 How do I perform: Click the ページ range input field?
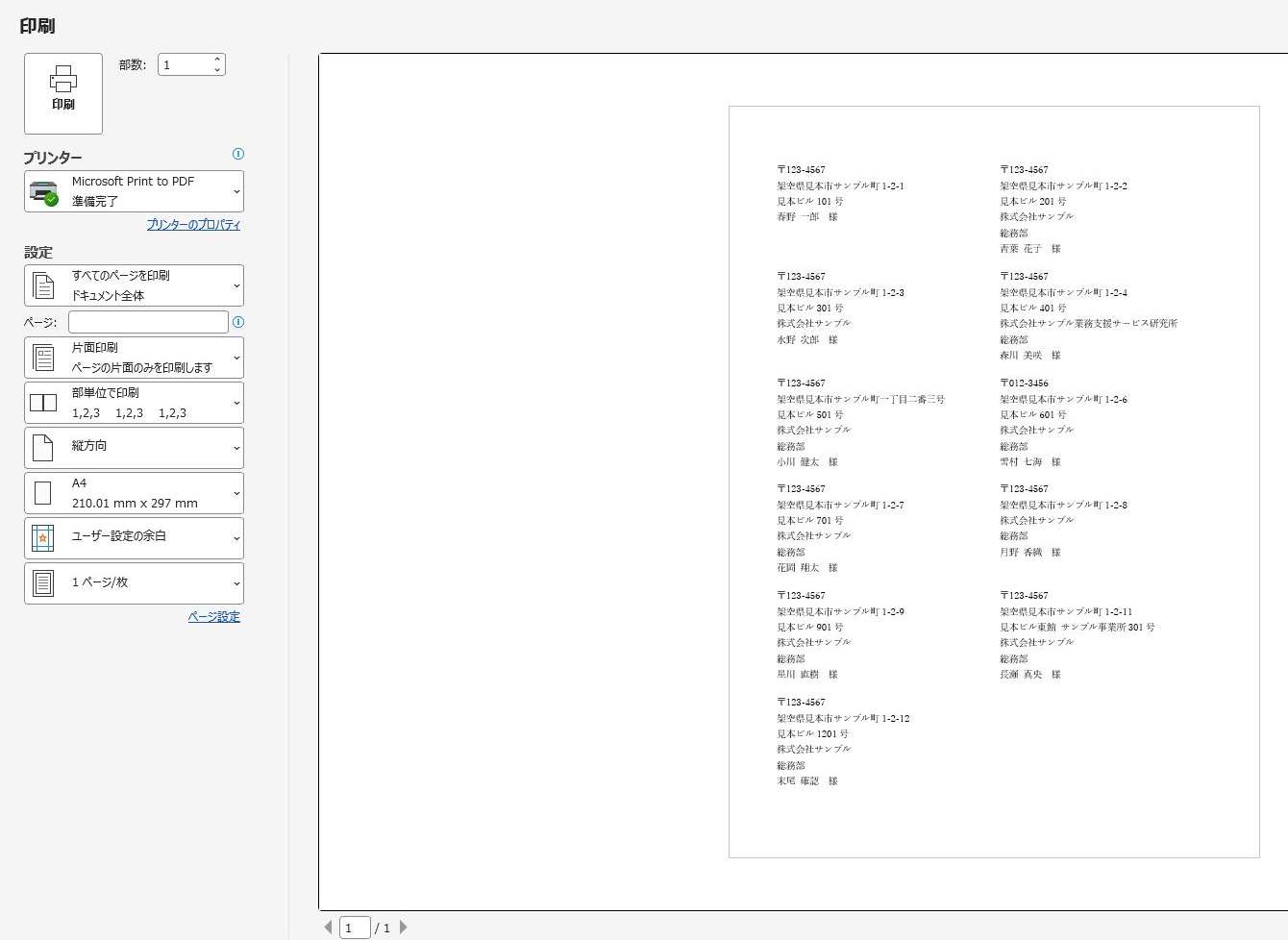coord(148,322)
